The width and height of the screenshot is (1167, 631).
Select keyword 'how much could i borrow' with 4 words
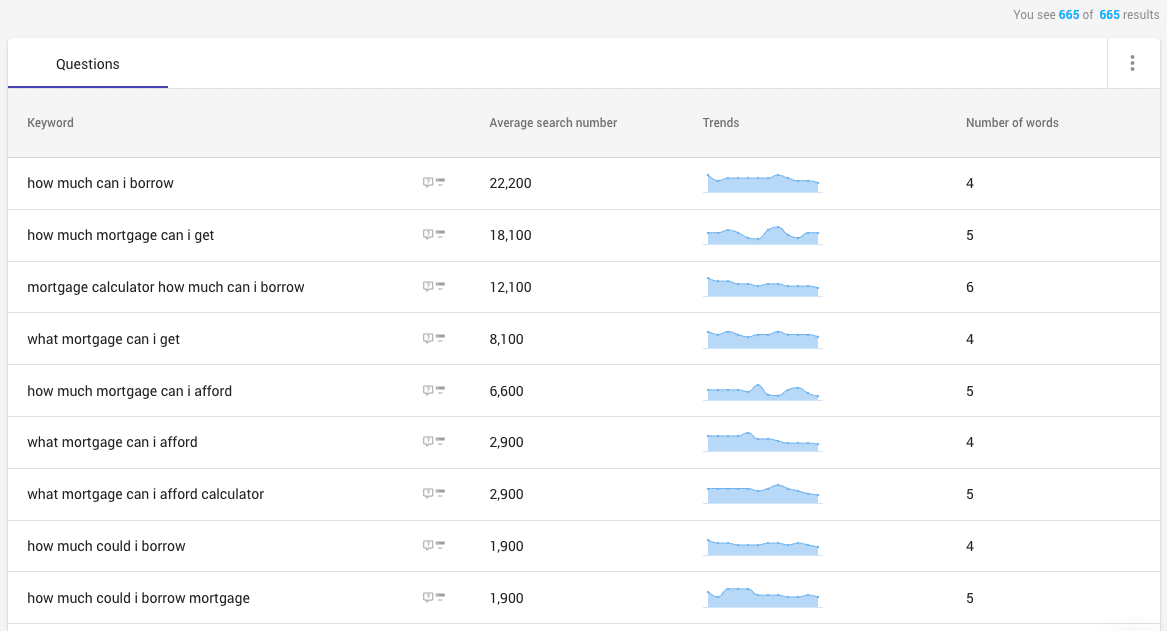point(106,546)
